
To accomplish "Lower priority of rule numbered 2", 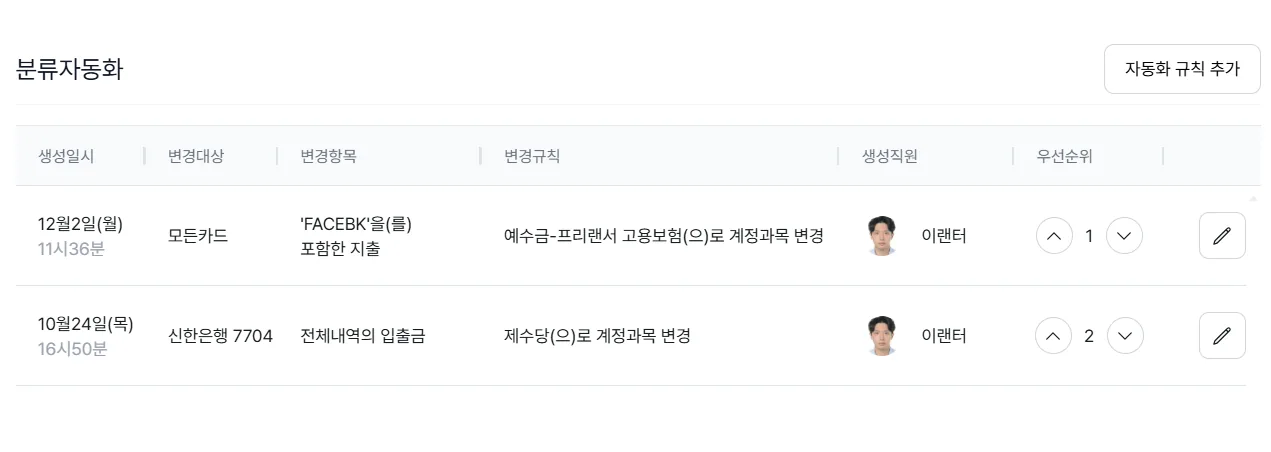I will point(1124,336).
